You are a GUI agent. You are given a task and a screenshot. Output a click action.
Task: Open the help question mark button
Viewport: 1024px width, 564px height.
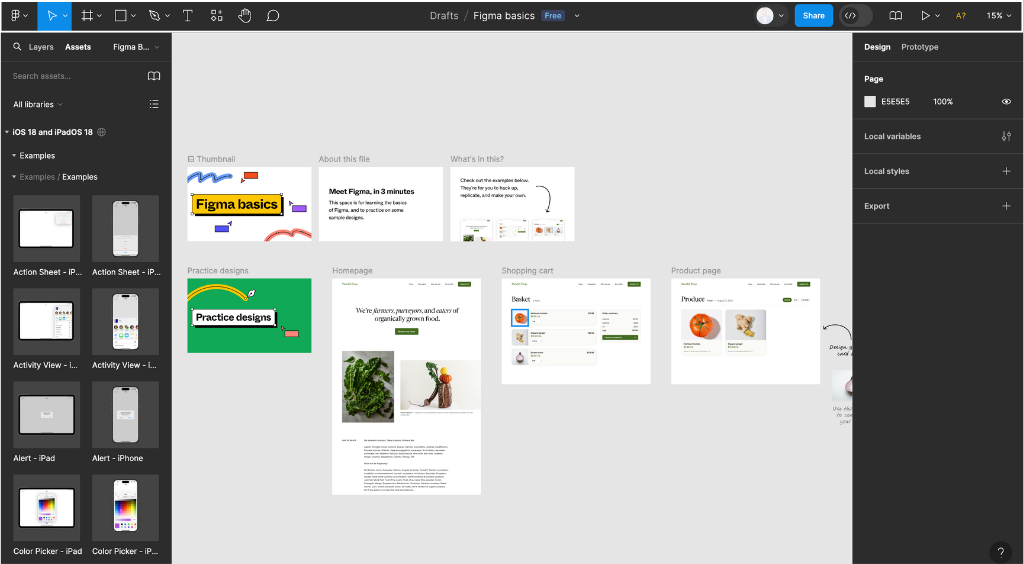tap(1000, 552)
